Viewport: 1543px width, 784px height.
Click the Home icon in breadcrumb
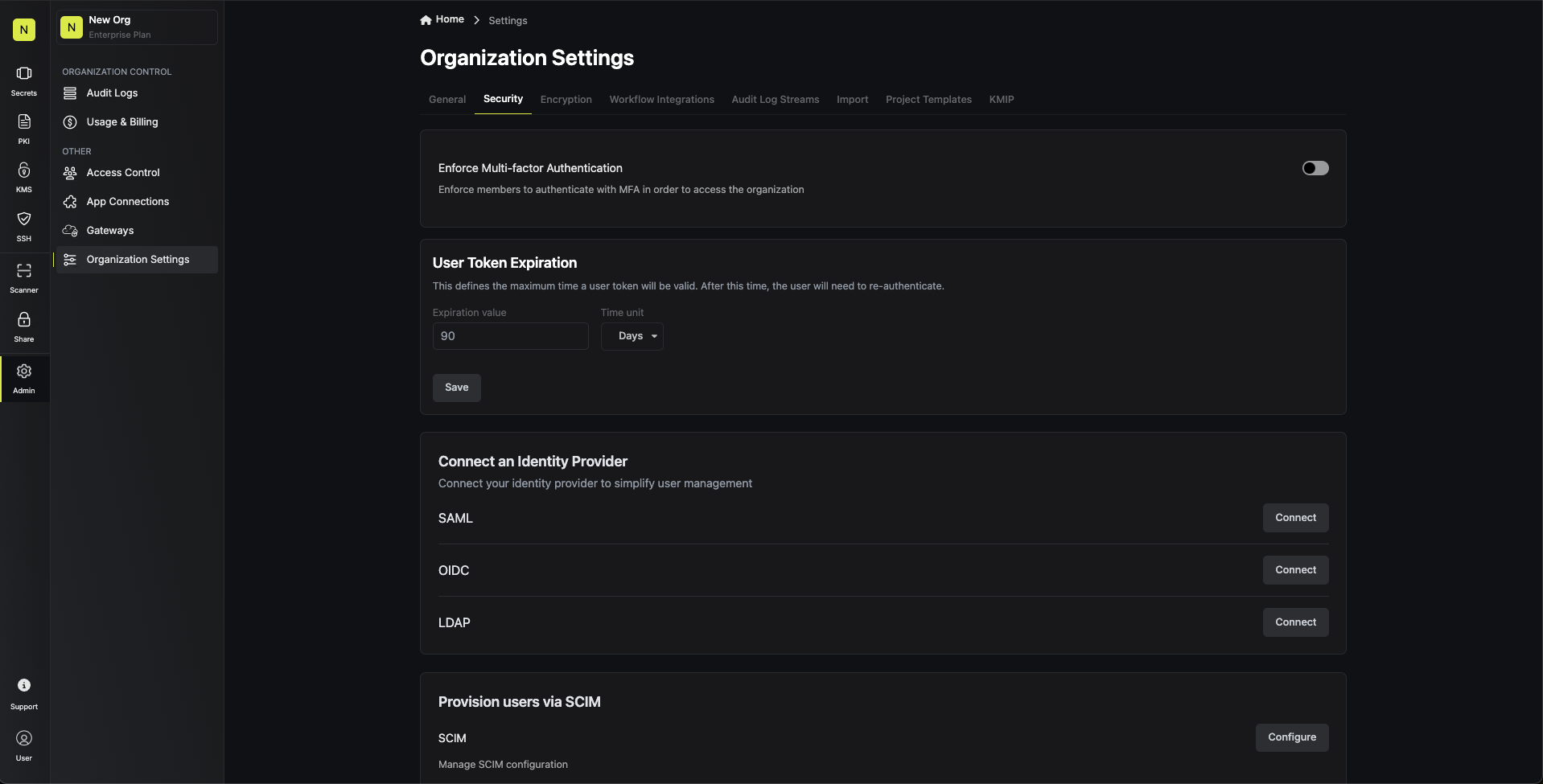pos(426,20)
